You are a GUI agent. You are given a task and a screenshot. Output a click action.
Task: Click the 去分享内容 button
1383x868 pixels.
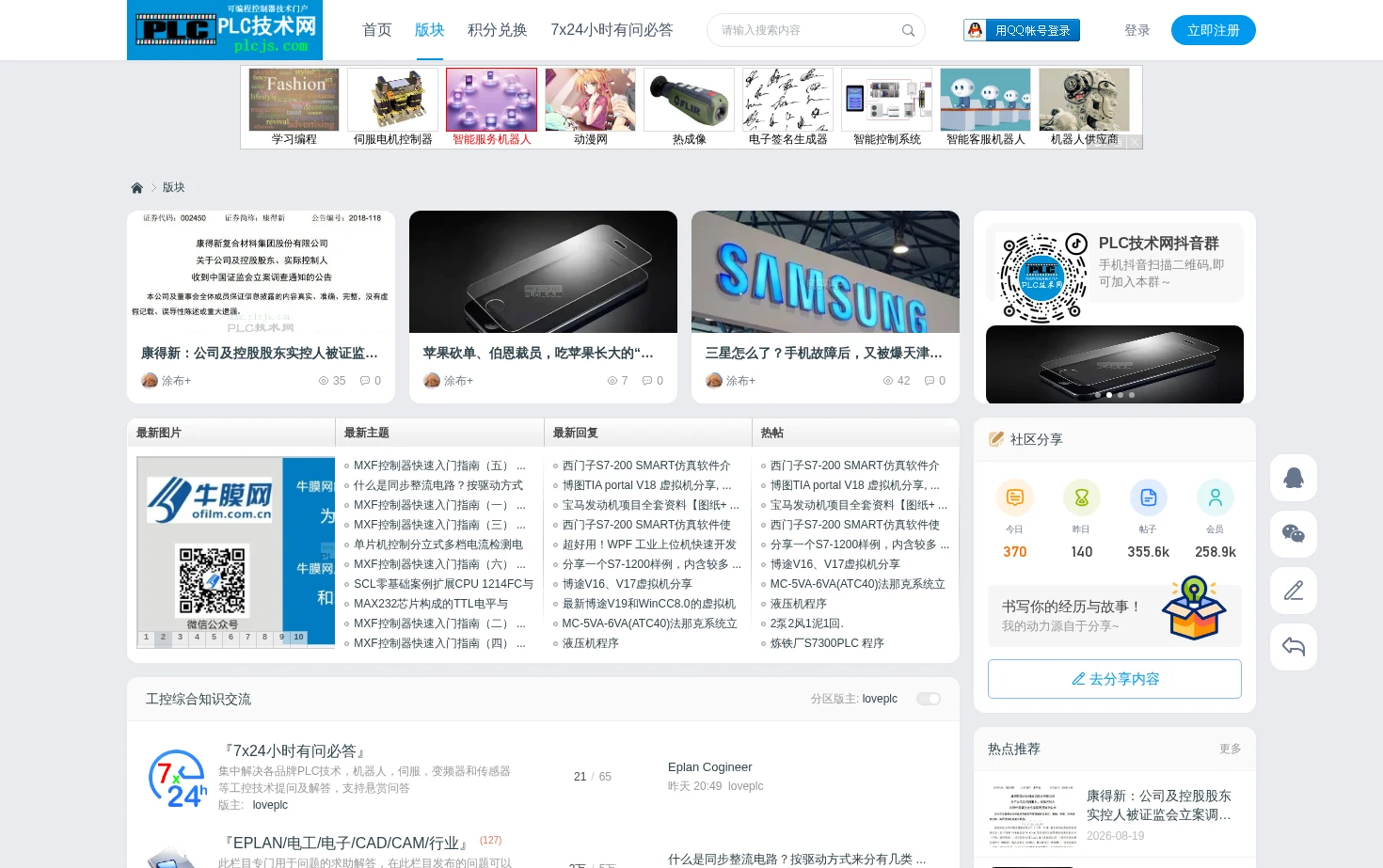pos(1115,679)
